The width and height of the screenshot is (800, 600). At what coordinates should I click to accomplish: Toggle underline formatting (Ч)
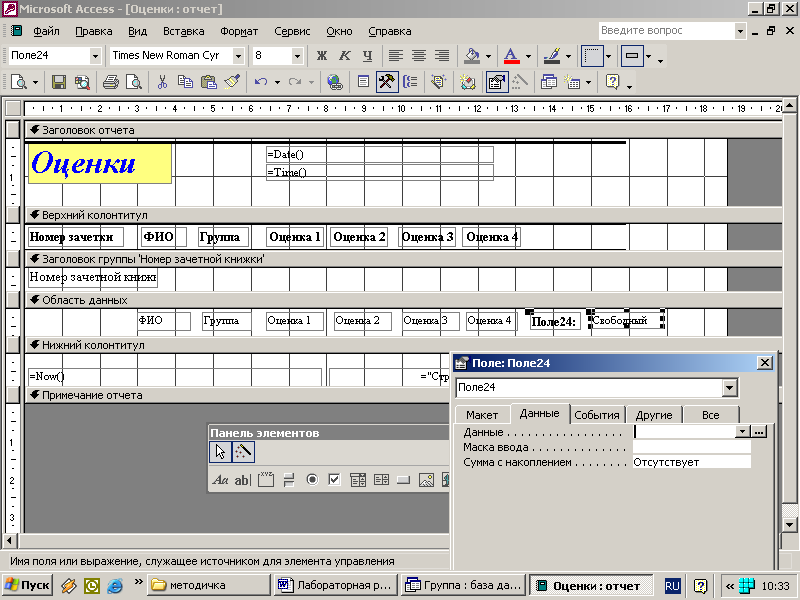[367, 56]
